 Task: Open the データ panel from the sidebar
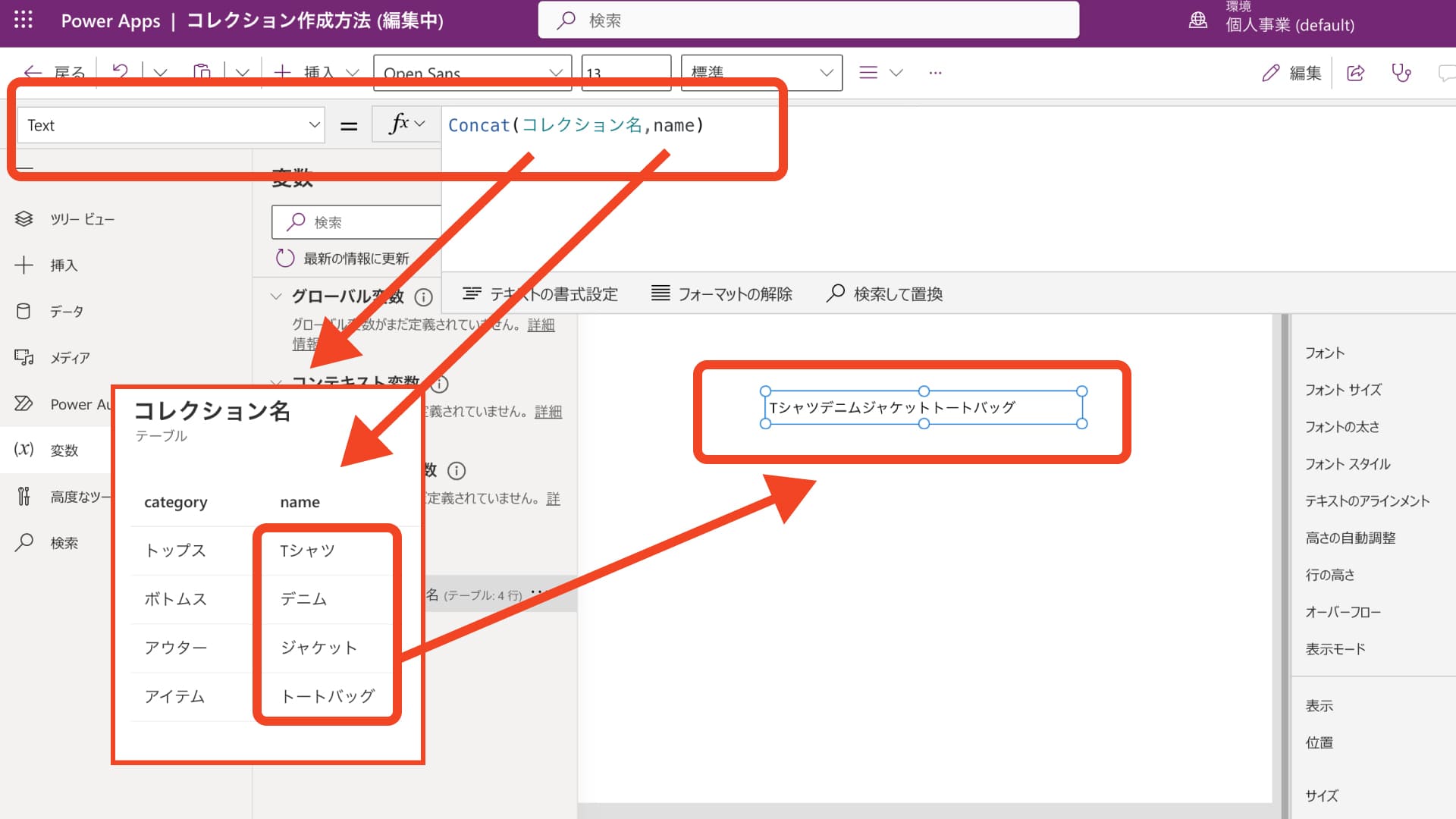pos(23,311)
